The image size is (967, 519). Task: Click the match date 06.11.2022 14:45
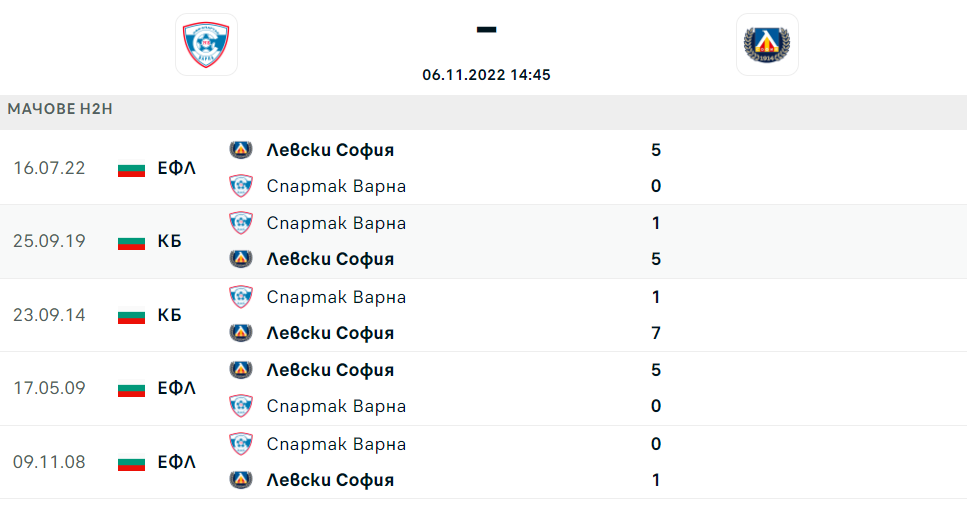[487, 75]
